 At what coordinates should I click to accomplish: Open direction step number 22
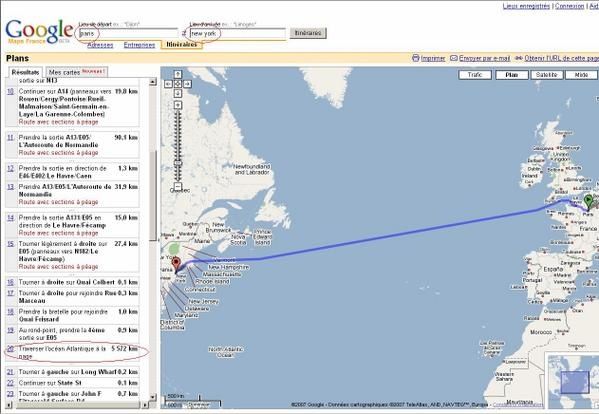pos(10,383)
